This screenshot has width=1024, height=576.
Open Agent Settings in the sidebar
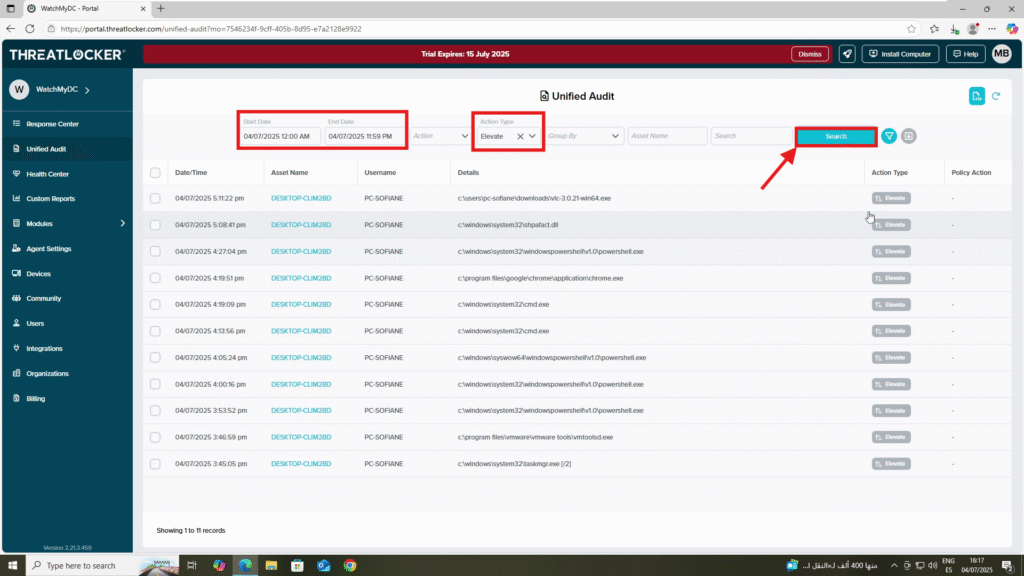[48, 249]
